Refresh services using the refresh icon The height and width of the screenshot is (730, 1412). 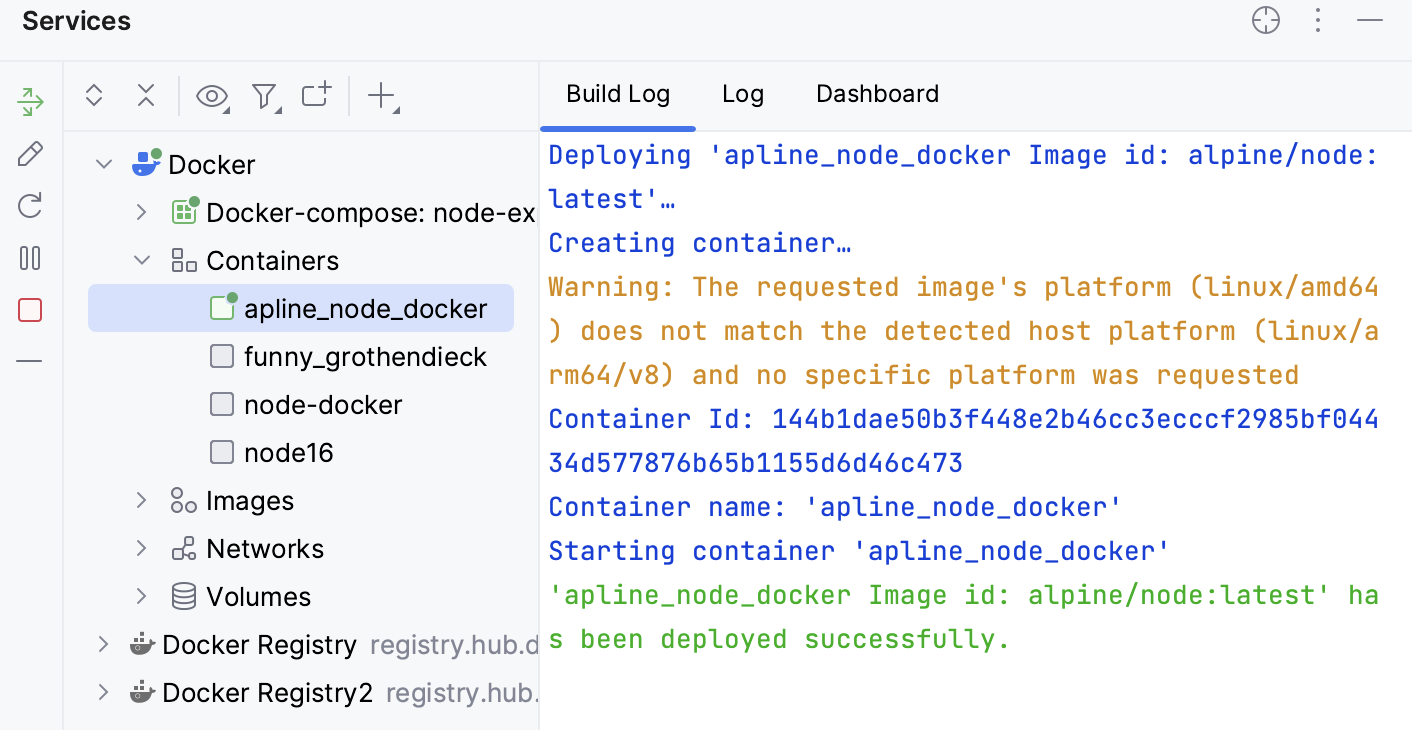(x=30, y=205)
